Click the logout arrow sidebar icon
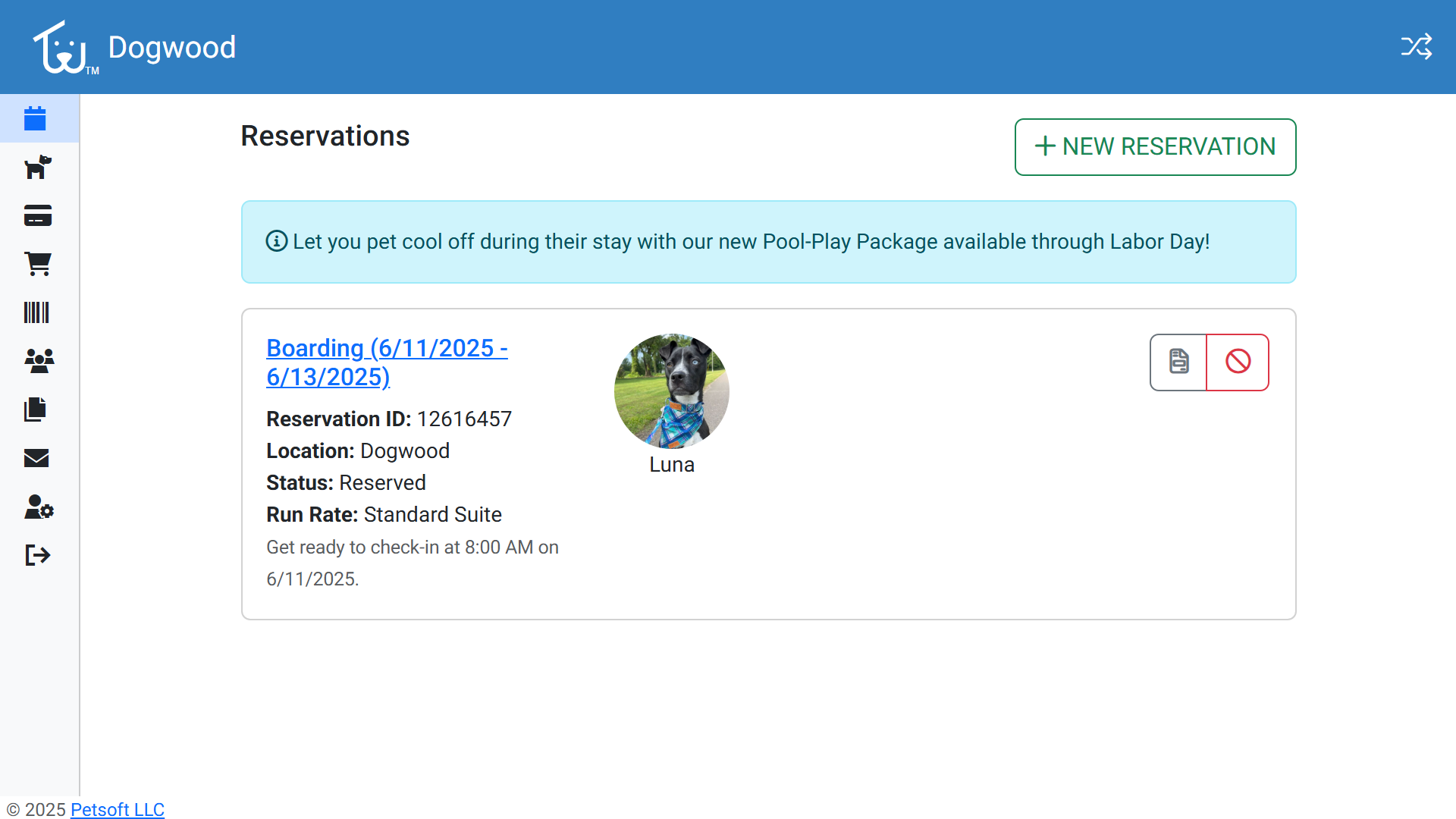The width and height of the screenshot is (1456, 819). (37, 555)
